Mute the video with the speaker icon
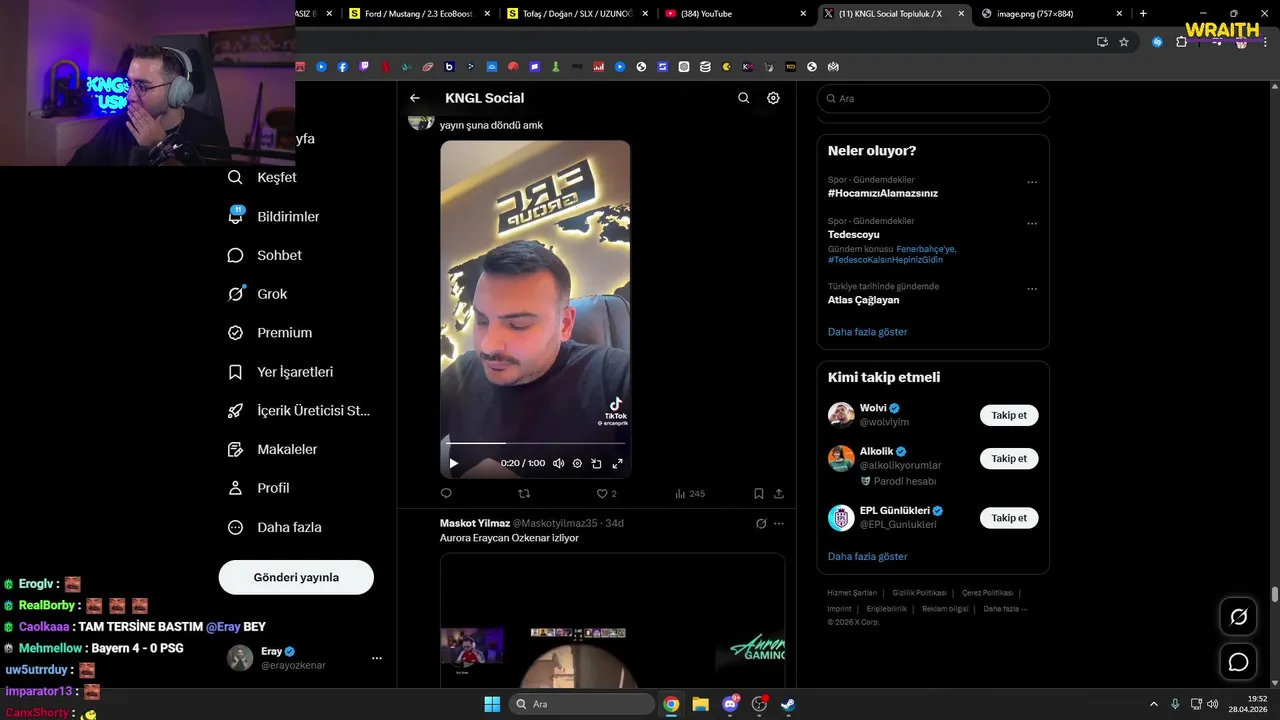The image size is (1280, 720). pos(558,463)
